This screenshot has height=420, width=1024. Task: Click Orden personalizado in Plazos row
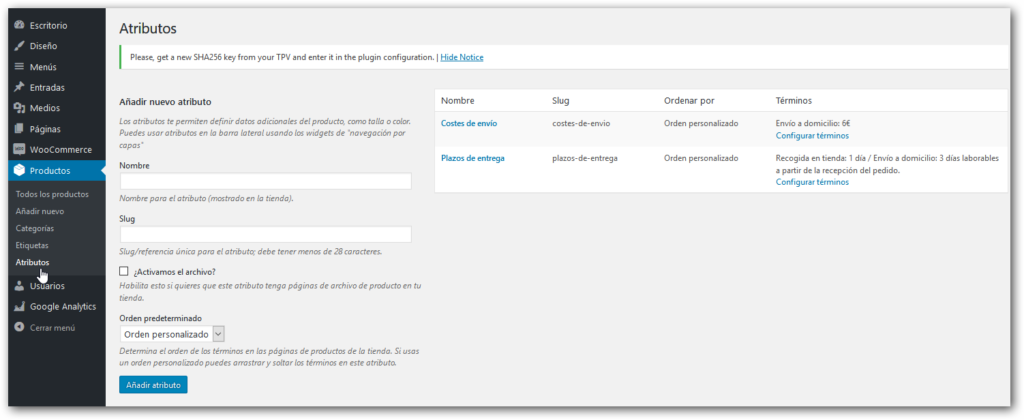(x=701, y=158)
